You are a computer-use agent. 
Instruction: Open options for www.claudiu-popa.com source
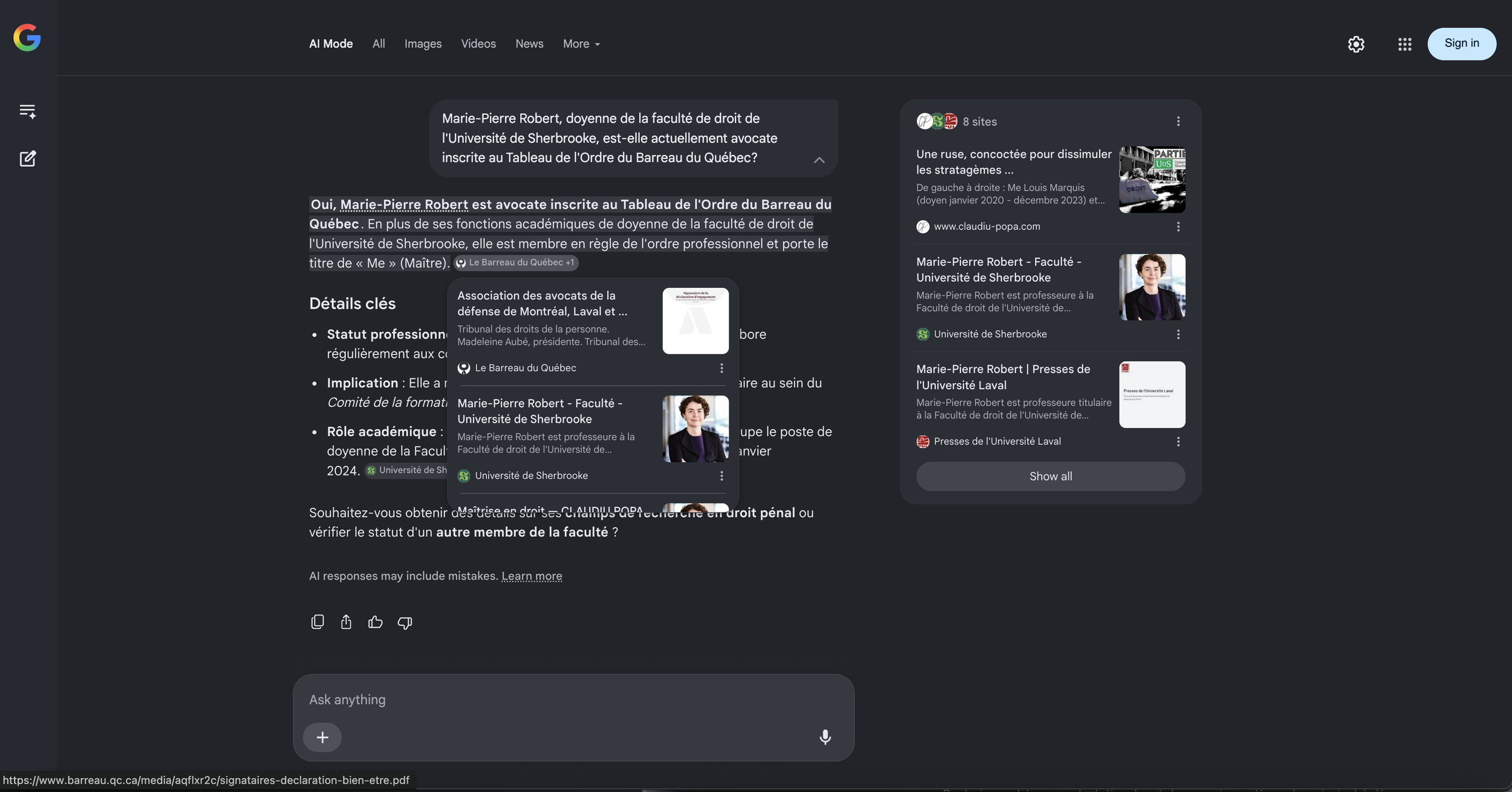[x=1178, y=227]
